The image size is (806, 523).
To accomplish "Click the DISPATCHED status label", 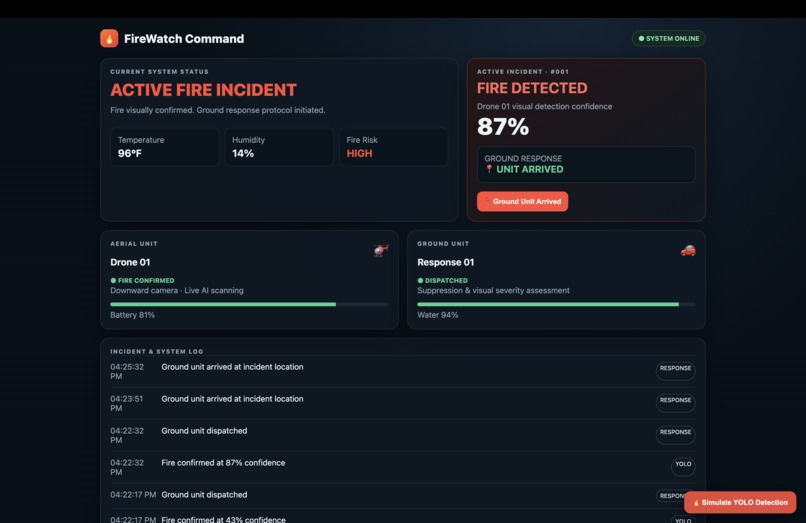I will [446, 281].
